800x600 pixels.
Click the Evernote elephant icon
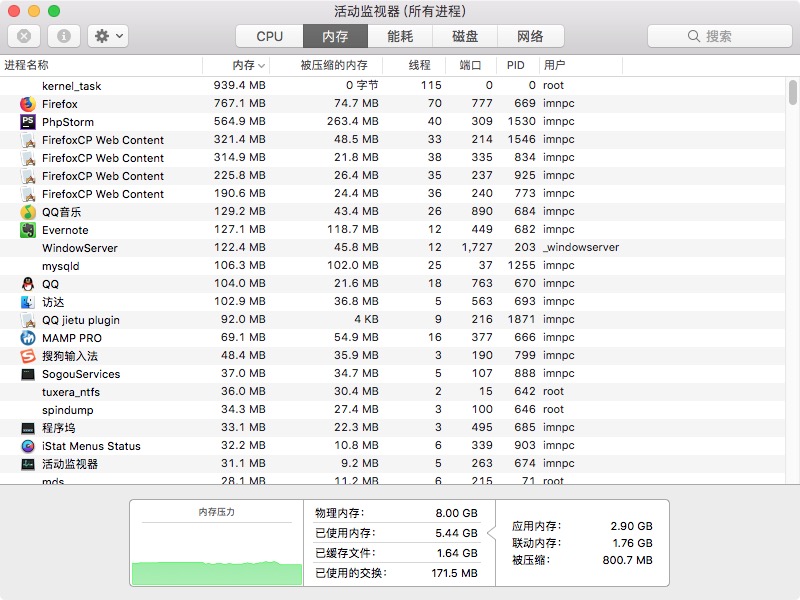(x=28, y=230)
